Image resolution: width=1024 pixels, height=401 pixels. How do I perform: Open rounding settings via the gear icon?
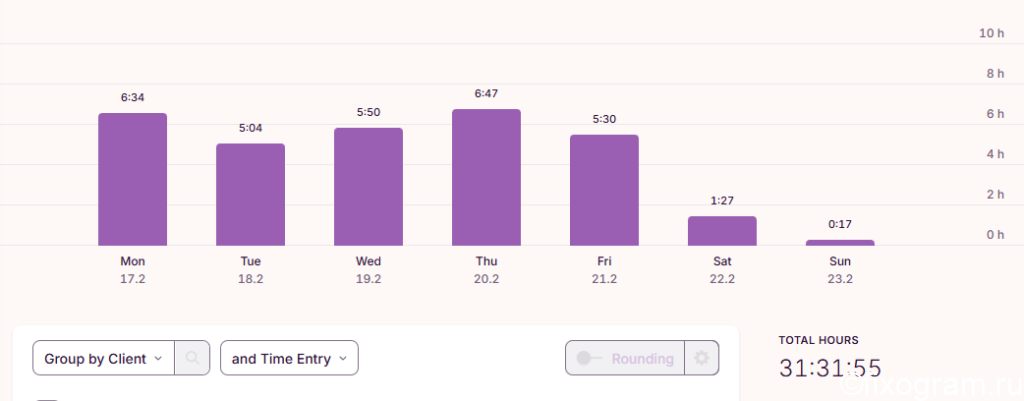point(701,358)
